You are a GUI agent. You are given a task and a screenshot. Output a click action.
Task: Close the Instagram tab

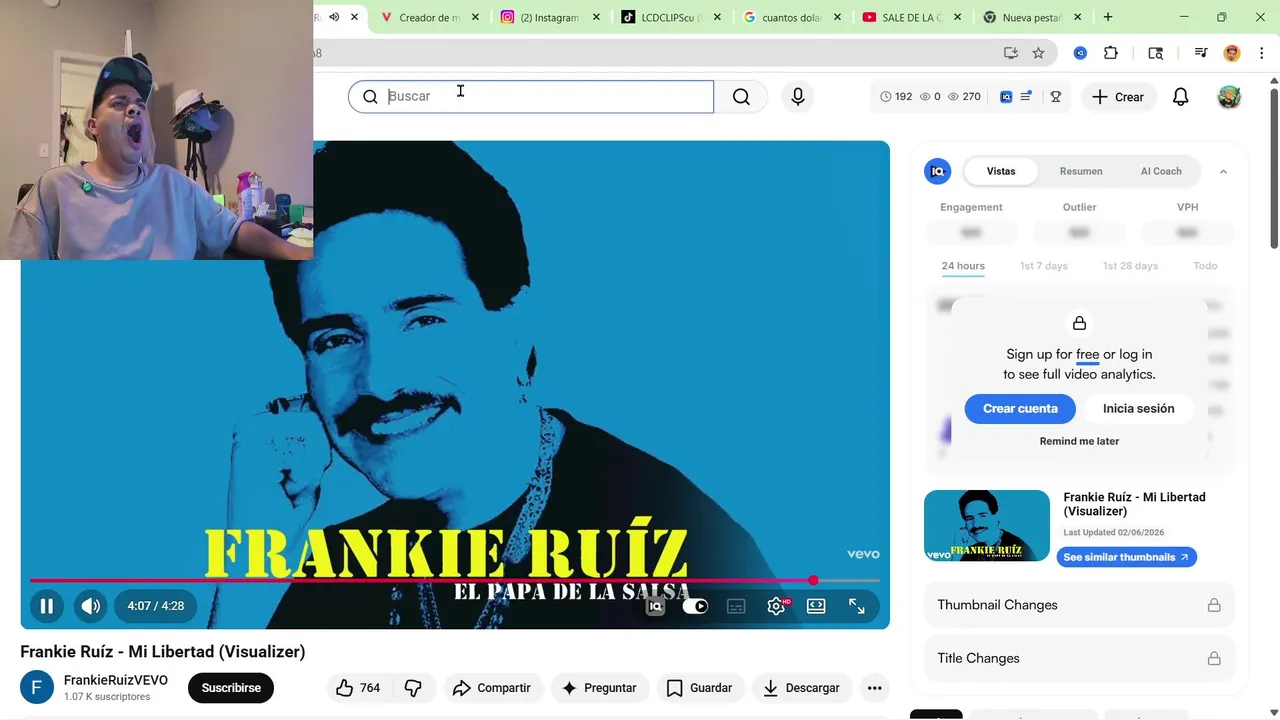click(597, 17)
